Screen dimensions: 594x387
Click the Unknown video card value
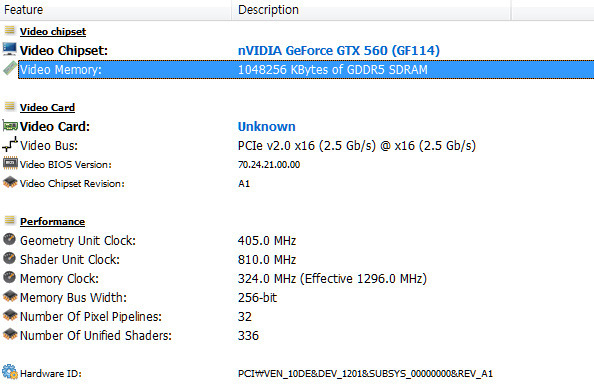coord(267,126)
